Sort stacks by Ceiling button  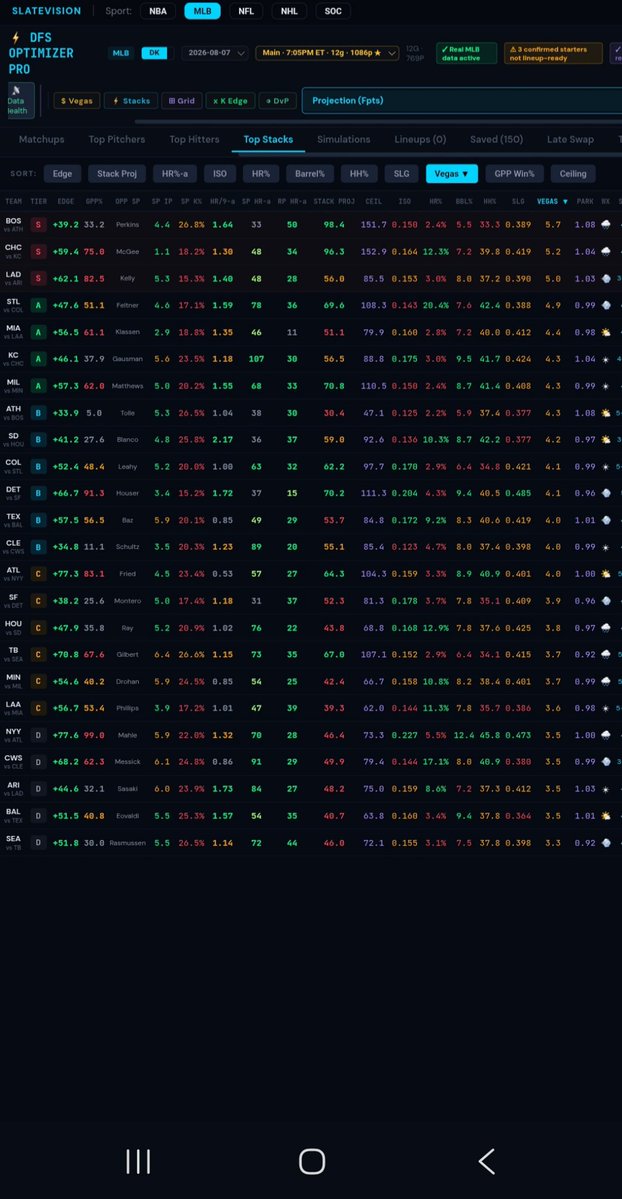(x=573, y=174)
